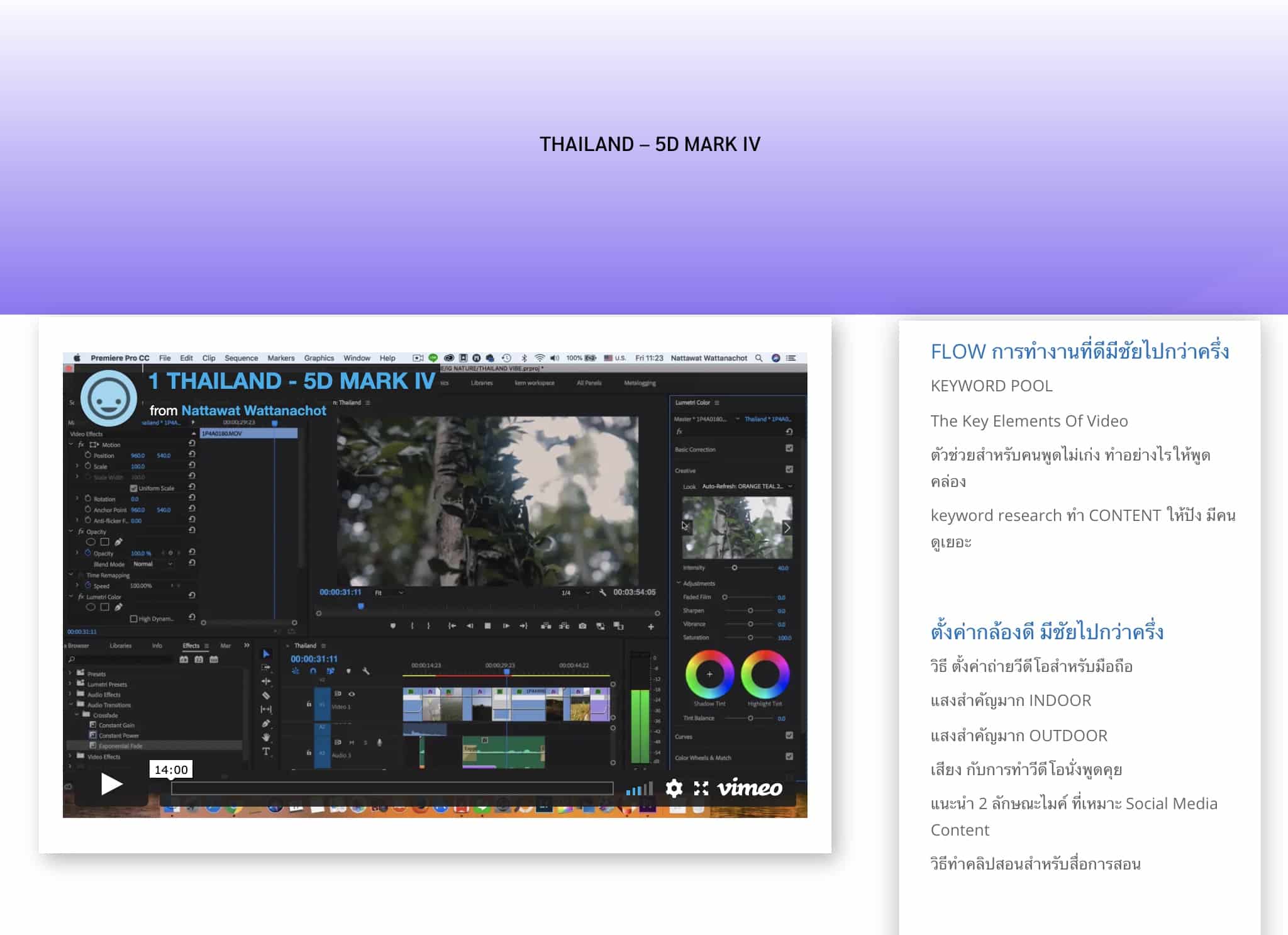Select the Ripple Edit tool in Premiere

point(266,681)
